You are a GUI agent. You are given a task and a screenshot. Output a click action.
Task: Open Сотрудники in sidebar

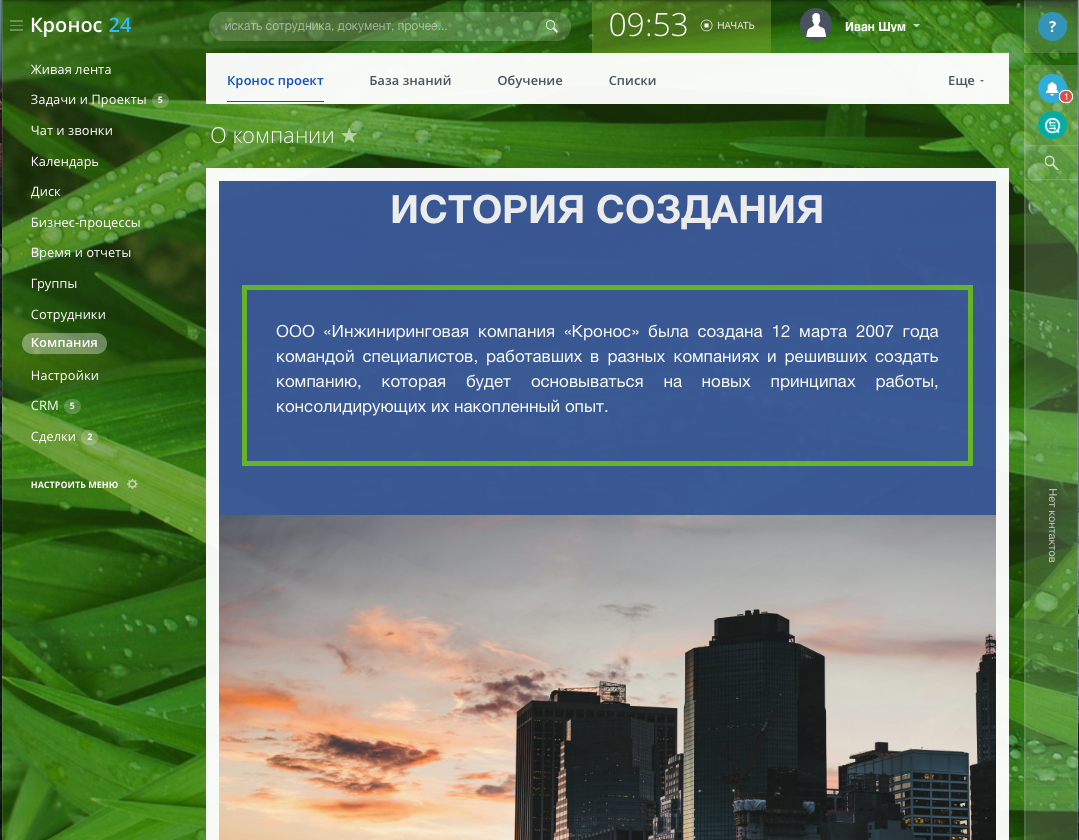pyautogui.click(x=68, y=314)
